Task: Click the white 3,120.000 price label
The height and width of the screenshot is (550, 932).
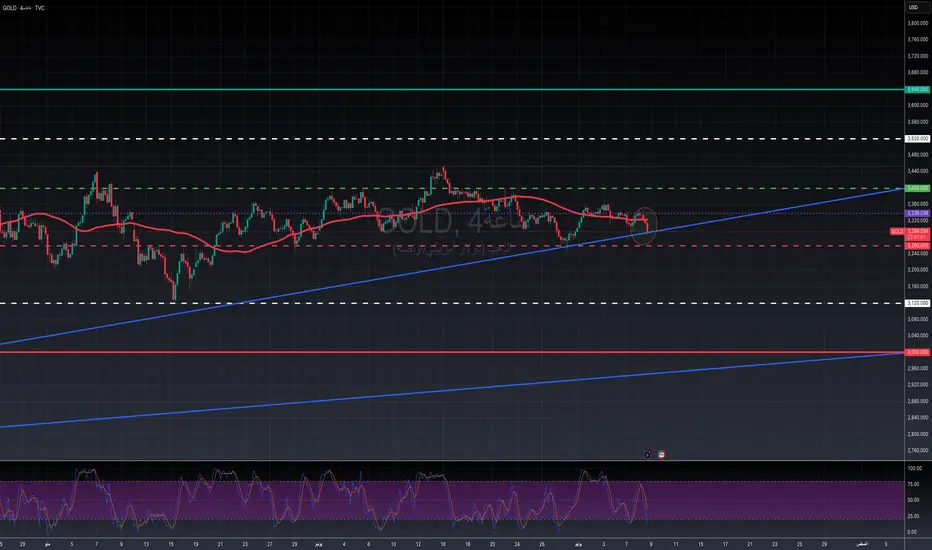Action: point(917,303)
